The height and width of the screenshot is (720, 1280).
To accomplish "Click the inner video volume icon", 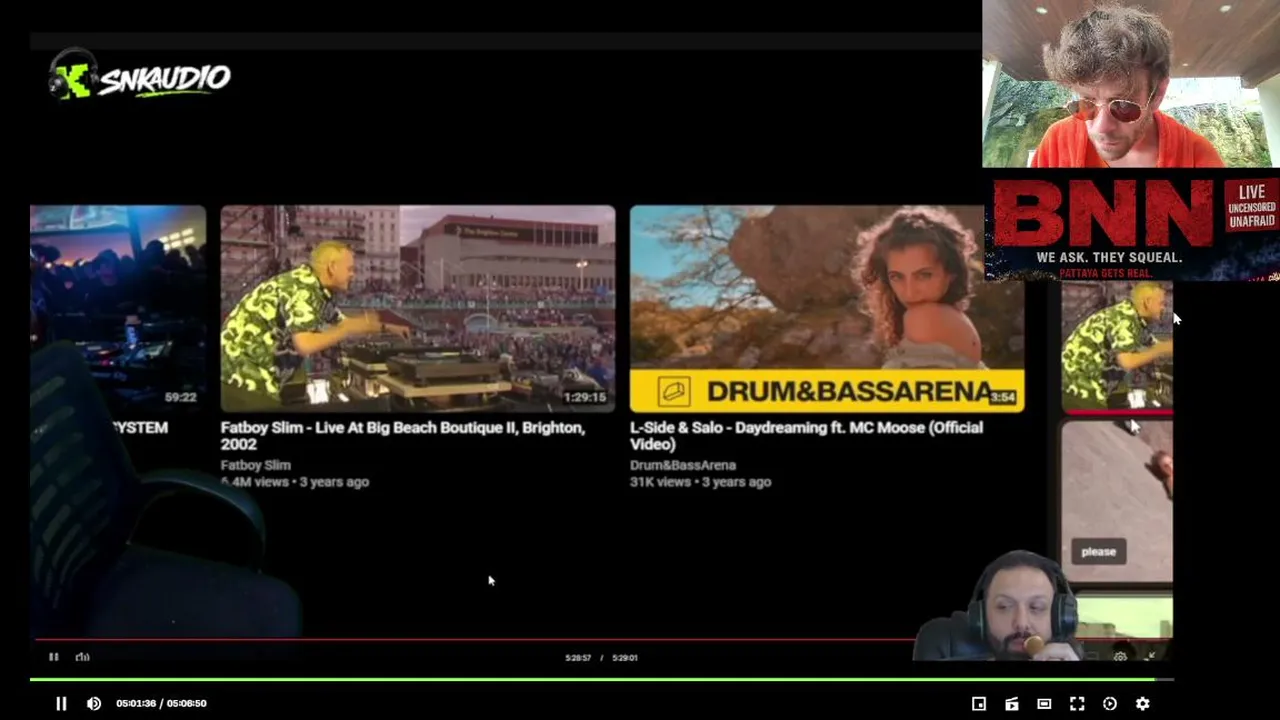I will (83, 657).
